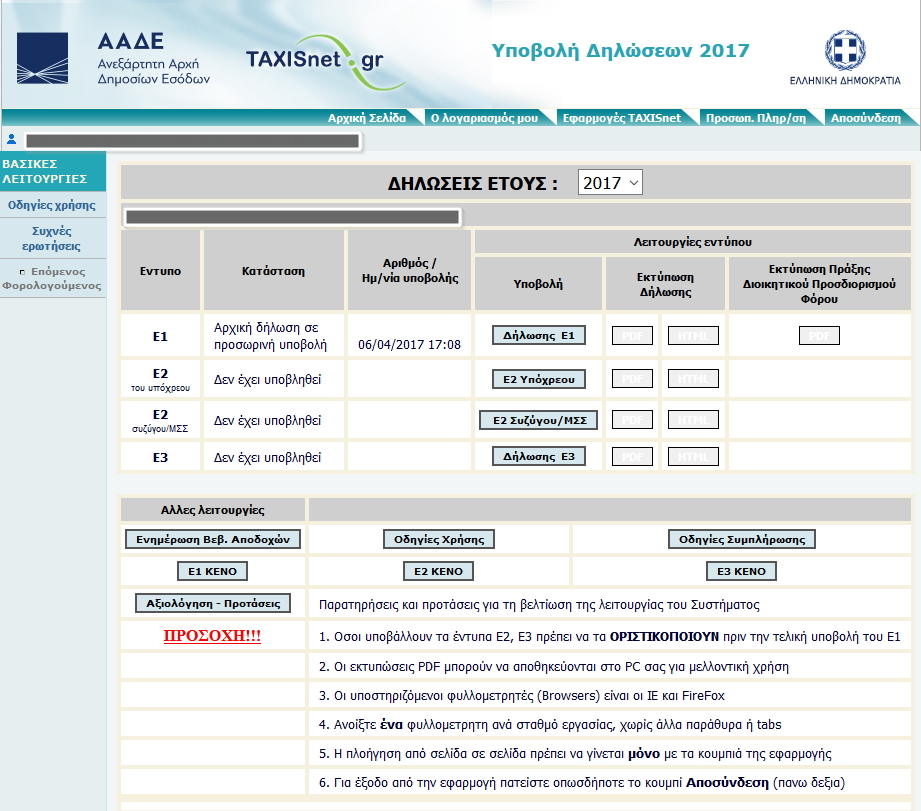
Task: Download blank Ε3 ΚΕΝΟ form
Action: click(x=741, y=572)
